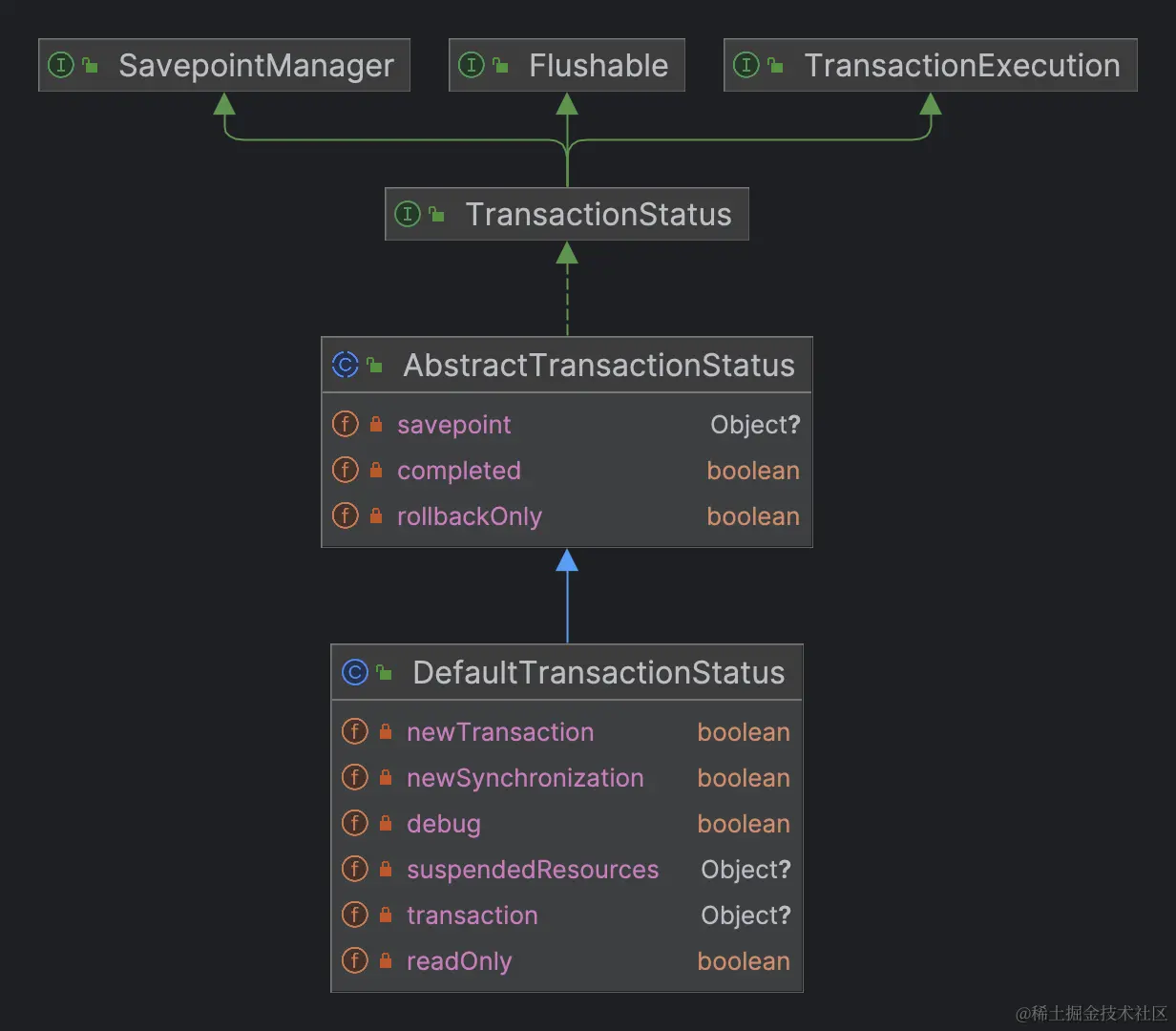The image size is (1176, 1031).
Task: Click the interface icon beside TransactionExecution
Action: point(746,65)
